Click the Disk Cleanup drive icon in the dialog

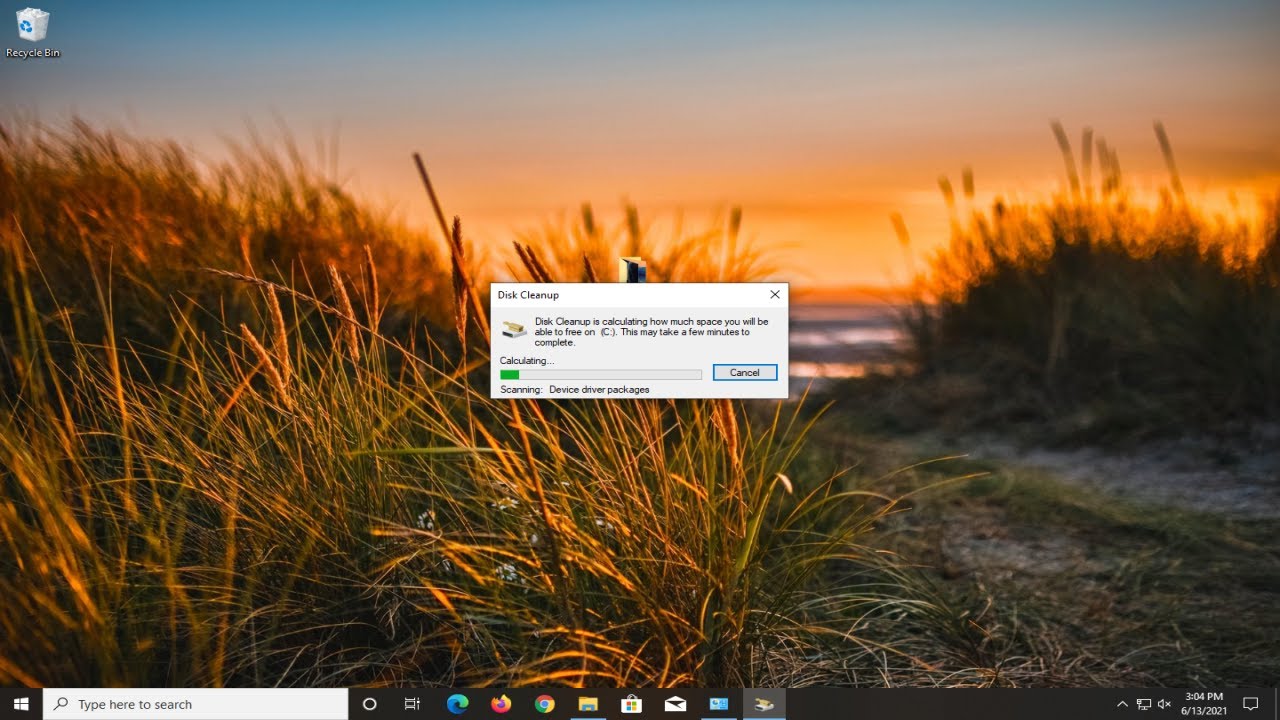[514, 329]
